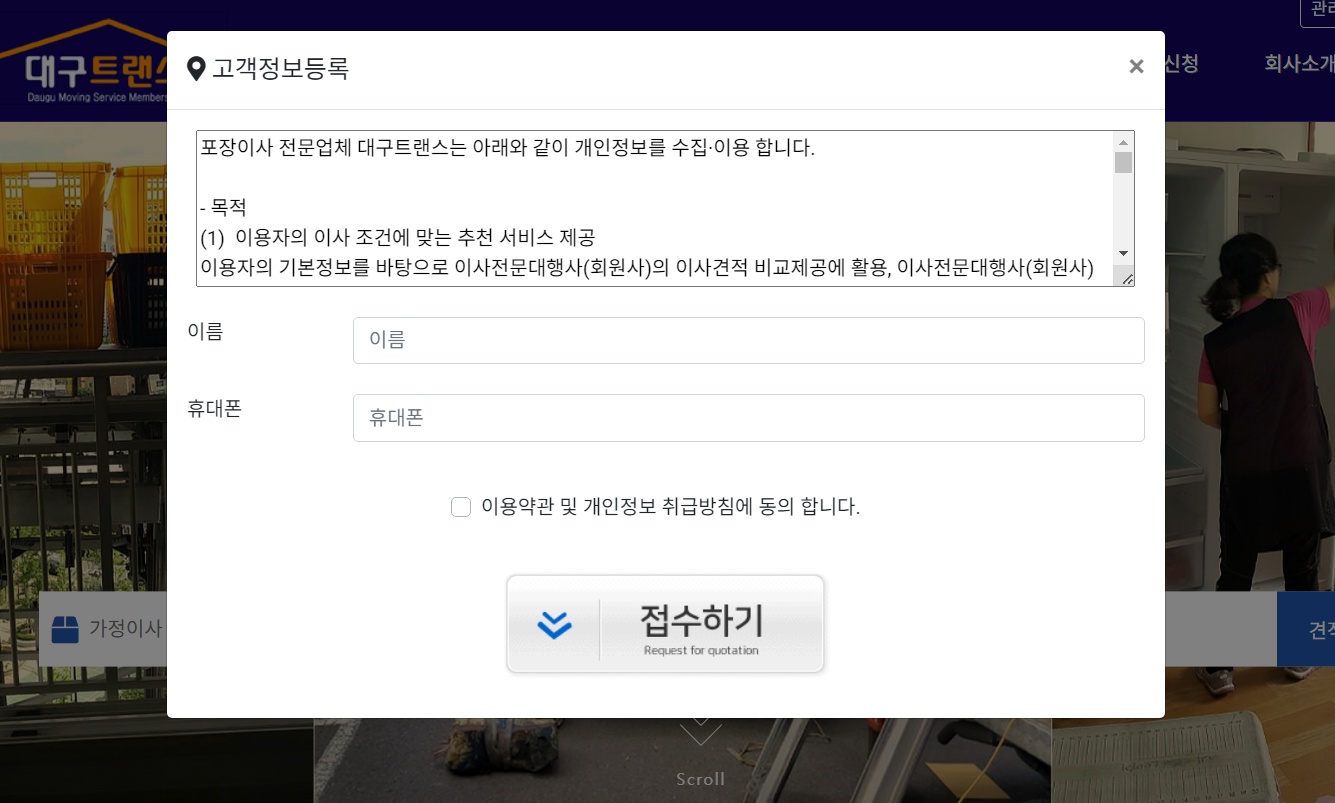
Task: Open the 회사소개 menu
Action: tap(1298, 64)
